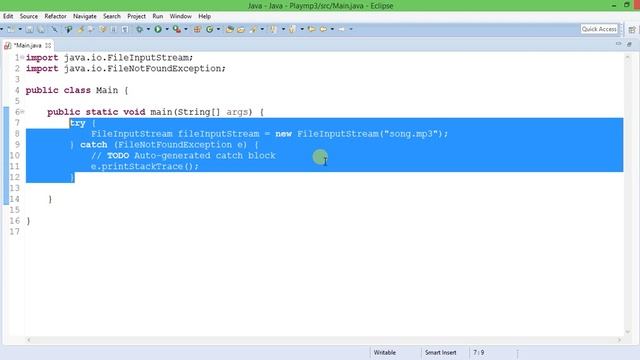
Task: Click the try keyword on line 7
Action: tap(78, 123)
